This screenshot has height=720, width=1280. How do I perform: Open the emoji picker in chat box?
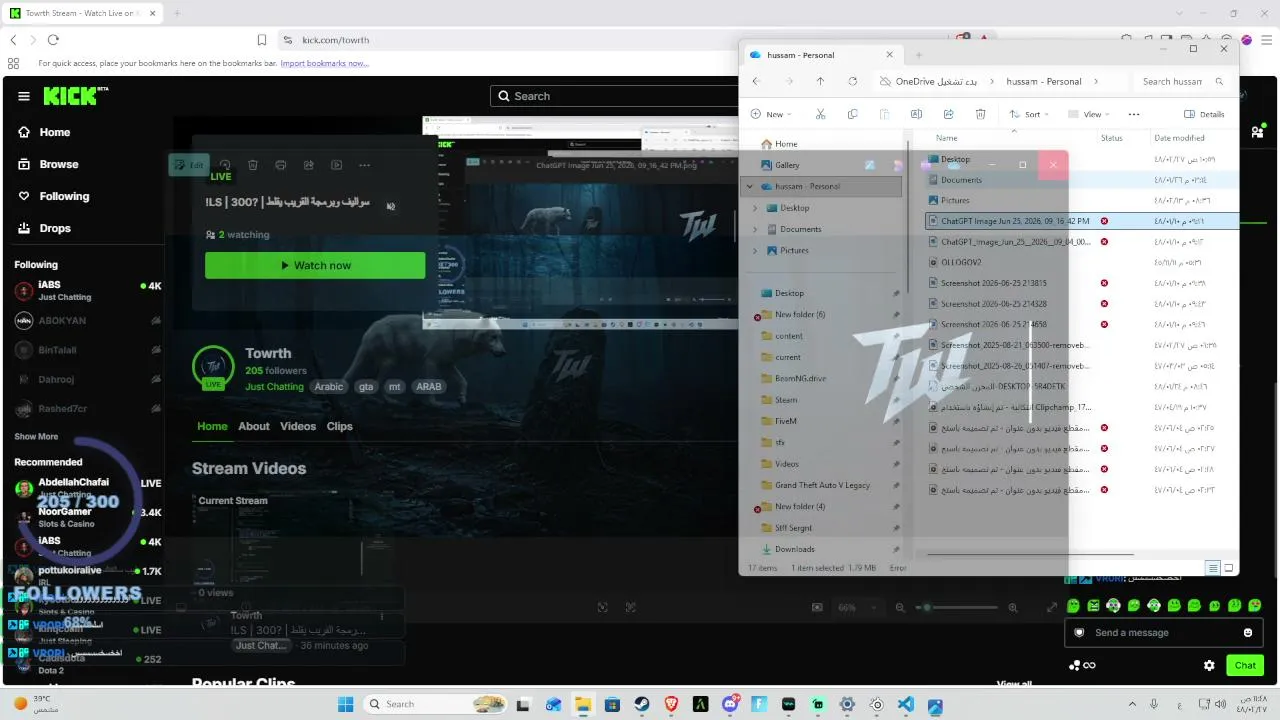(1248, 633)
